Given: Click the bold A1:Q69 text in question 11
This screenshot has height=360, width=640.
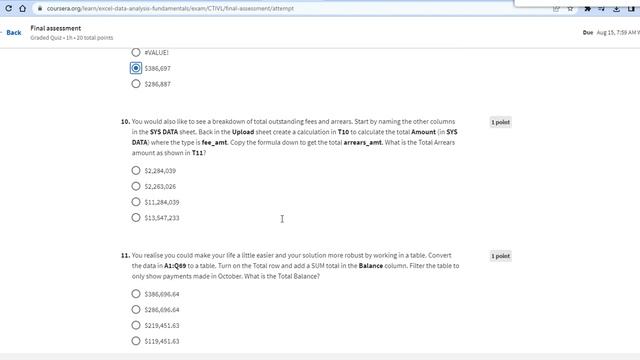Looking at the screenshot, I should point(175,266).
